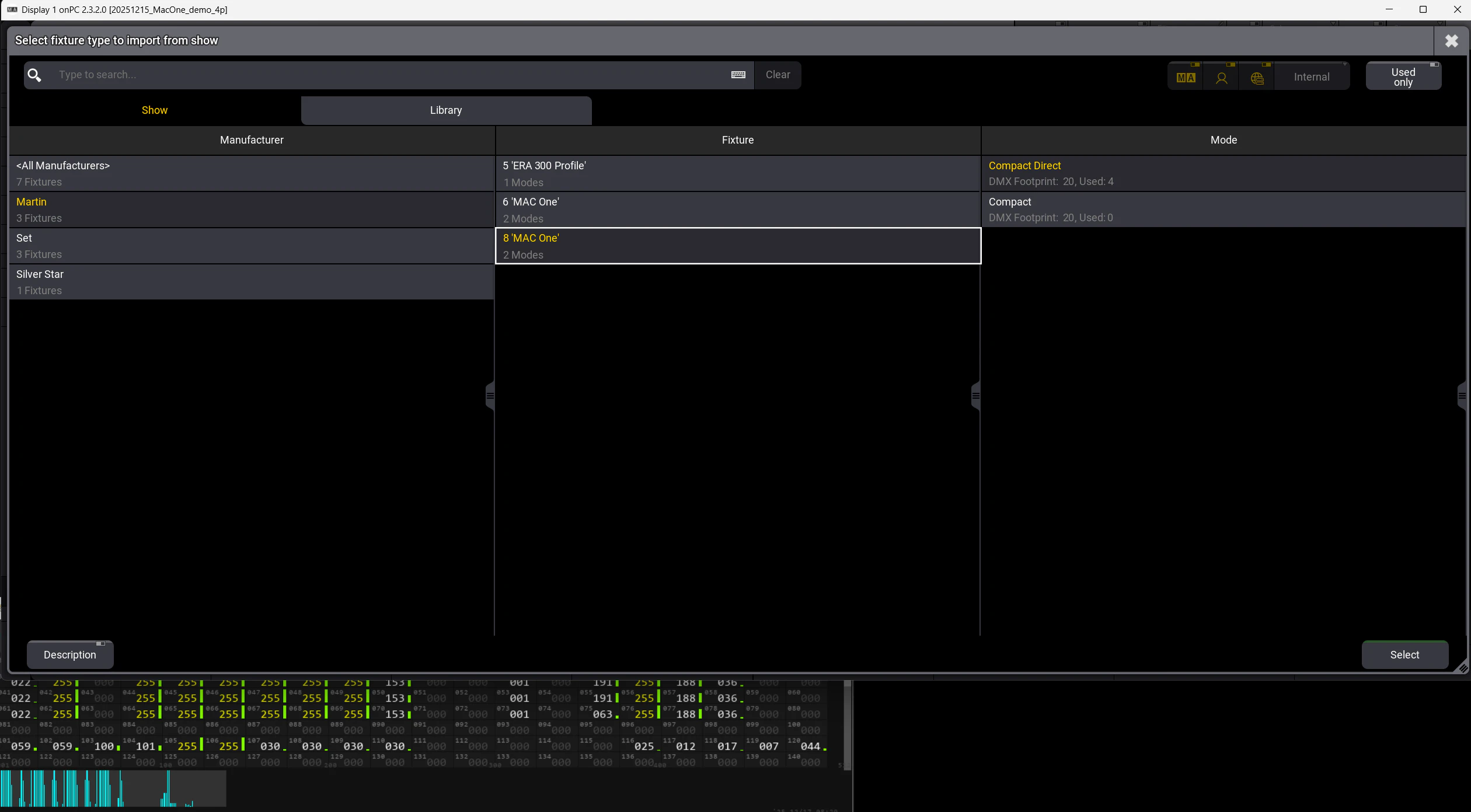Choose the Compact mode
The width and height of the screenshot is (1471, 812).
click(x=1224, y=210)
